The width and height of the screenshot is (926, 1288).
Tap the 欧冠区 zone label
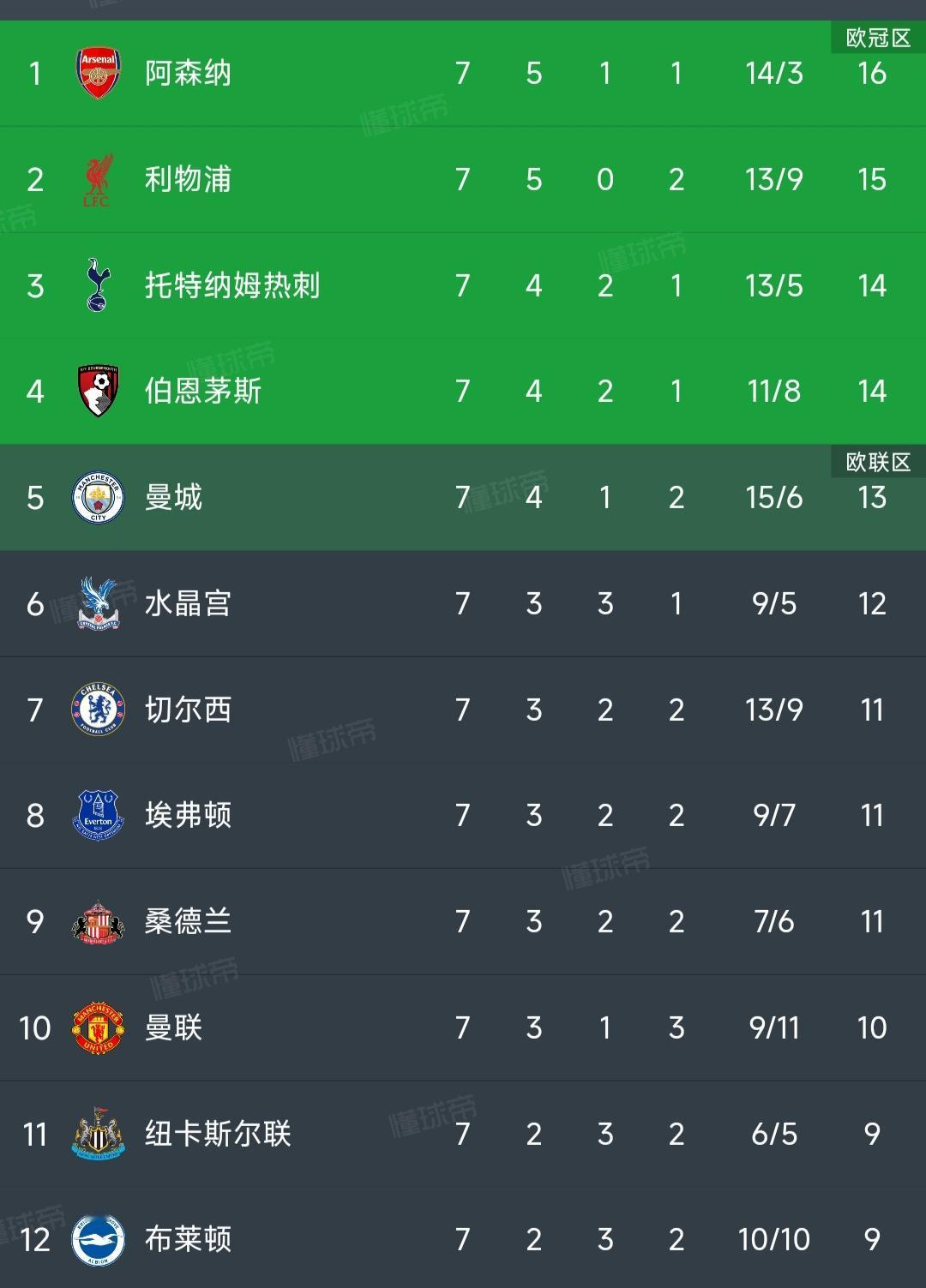click(878, 39)
